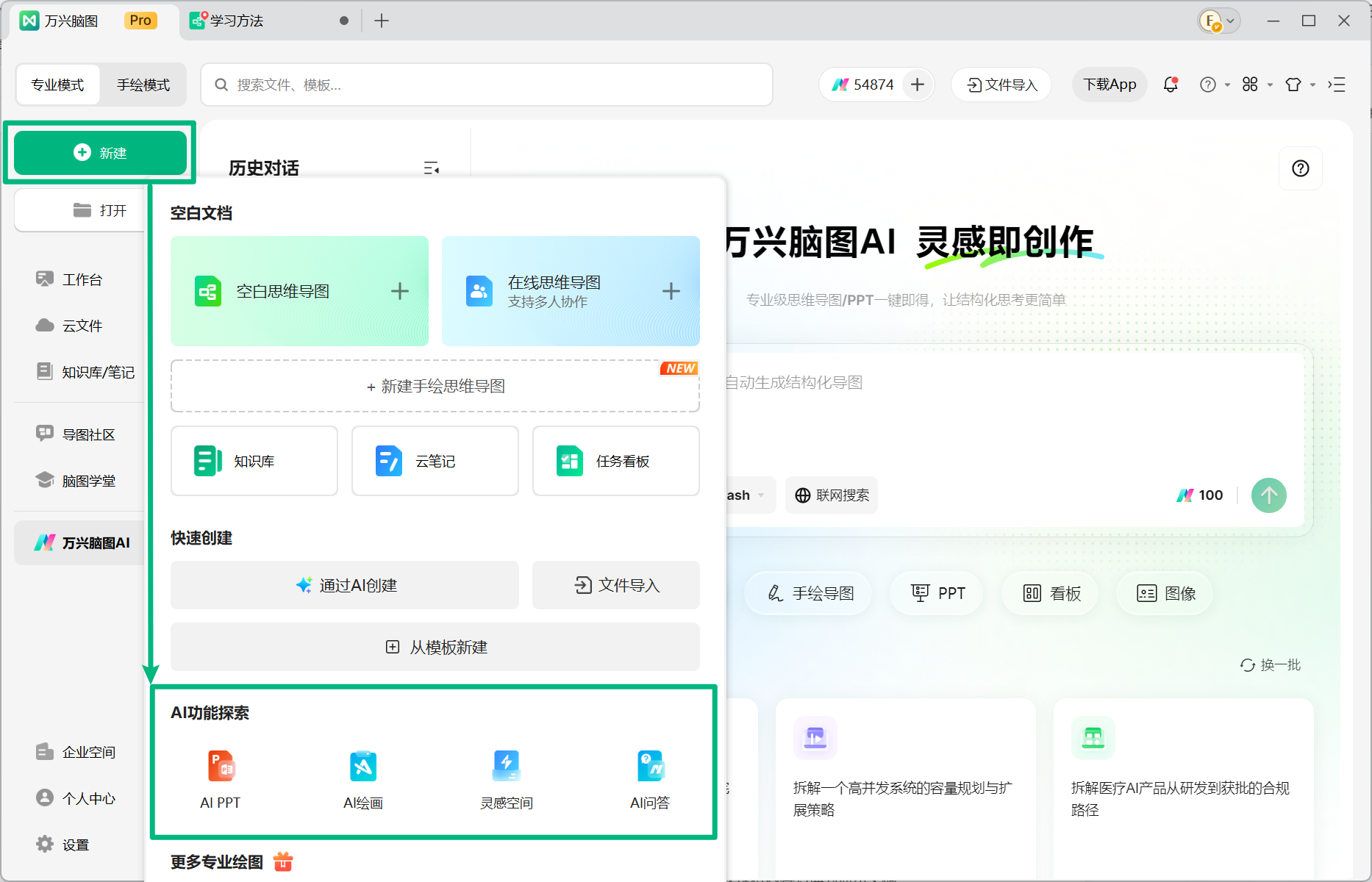Click the green 新建 button
This screenshot has height=882, width=1372.
tap(100, 153)
